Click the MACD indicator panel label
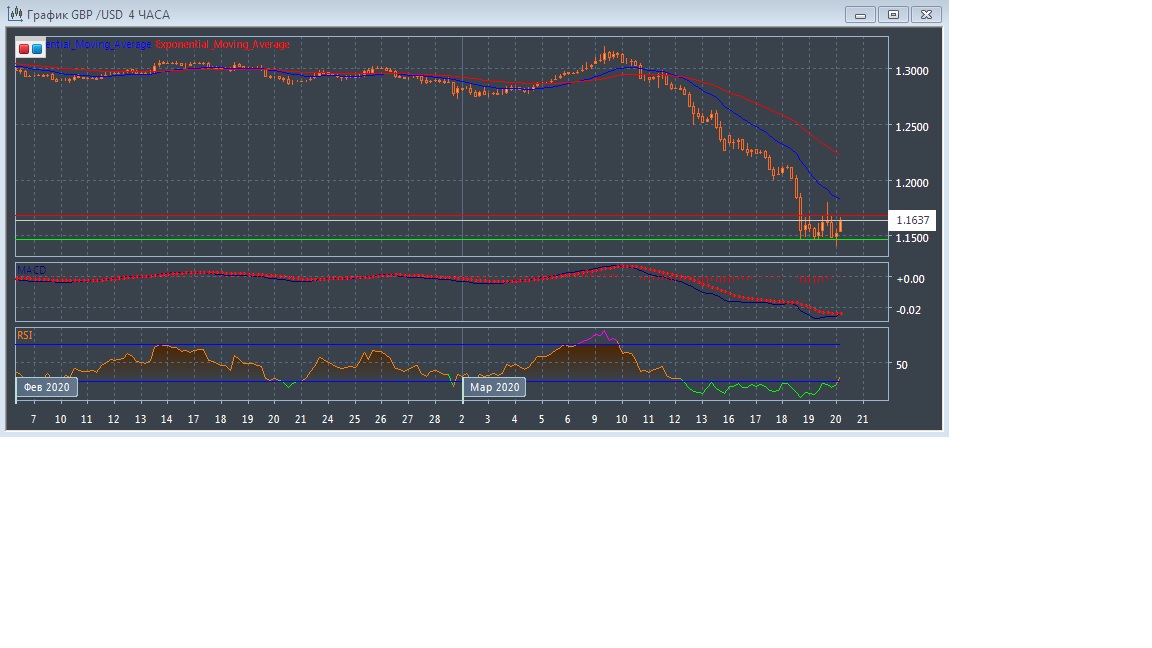 (31, 271)
